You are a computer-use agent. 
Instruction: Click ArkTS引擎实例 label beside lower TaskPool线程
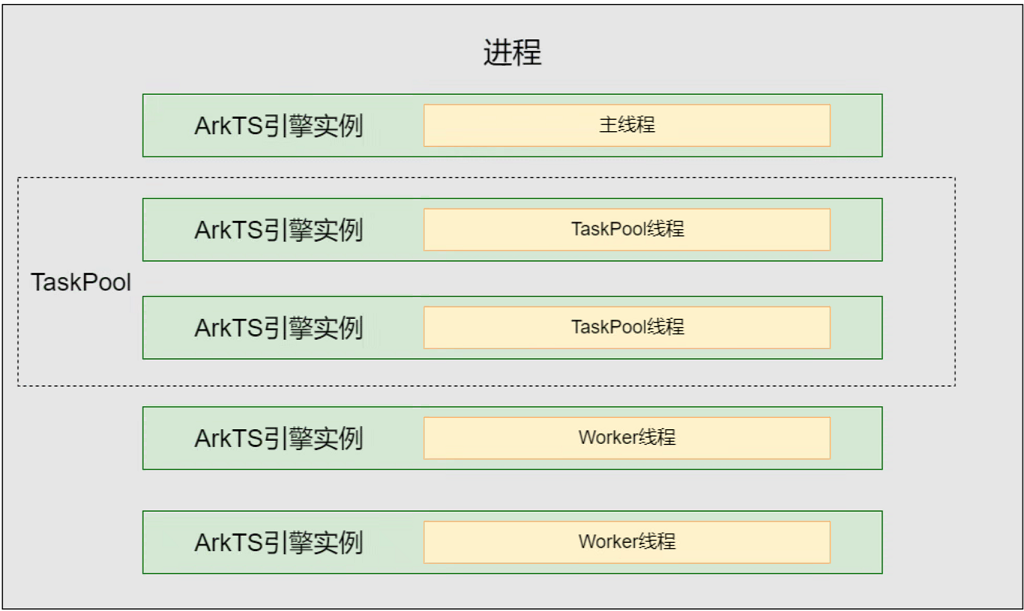[x=278, y=328]
